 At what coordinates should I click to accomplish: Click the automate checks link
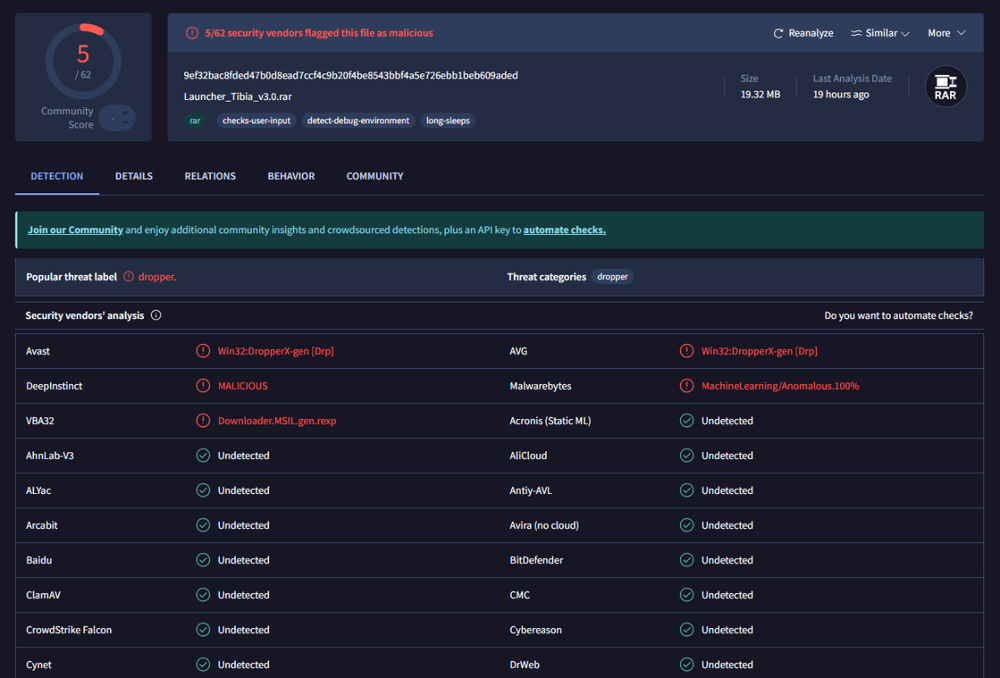coord(564,230)
